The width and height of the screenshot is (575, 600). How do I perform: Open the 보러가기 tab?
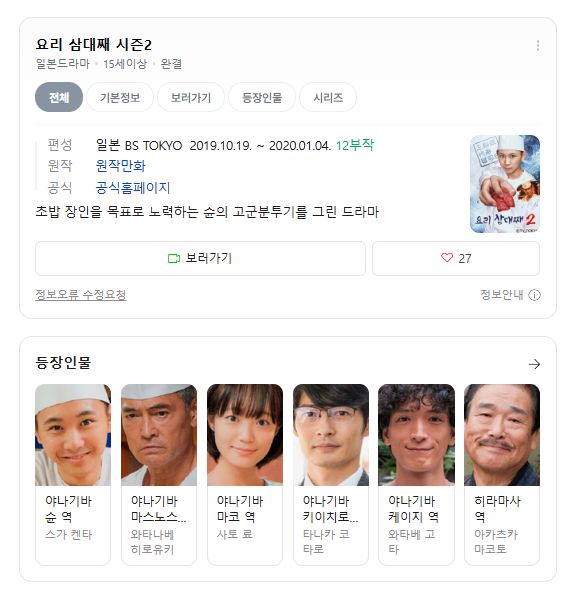pyautogui.click(x=191, y=98)
